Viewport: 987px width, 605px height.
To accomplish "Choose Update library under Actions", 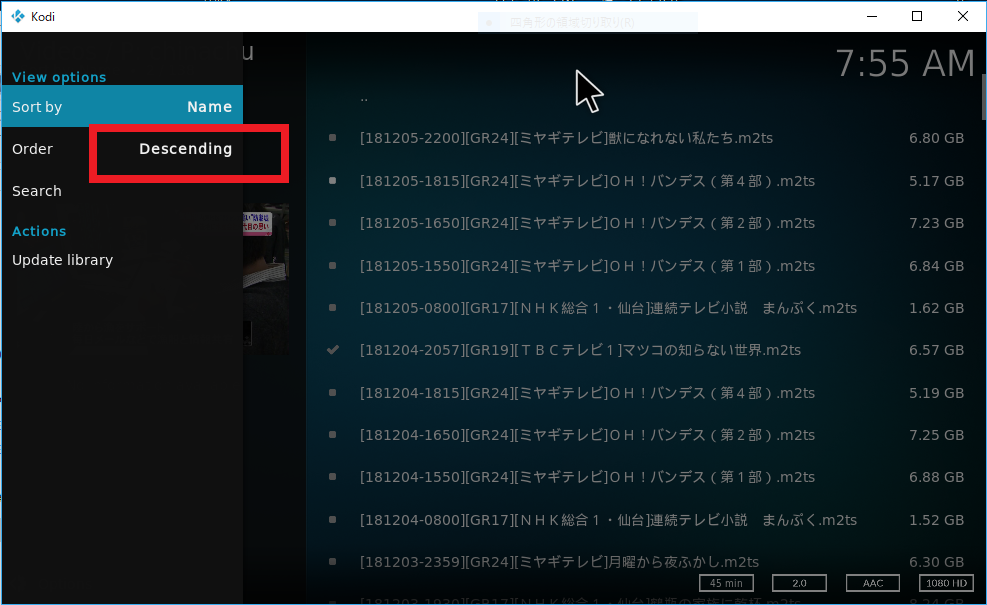I will coord(62,260).
